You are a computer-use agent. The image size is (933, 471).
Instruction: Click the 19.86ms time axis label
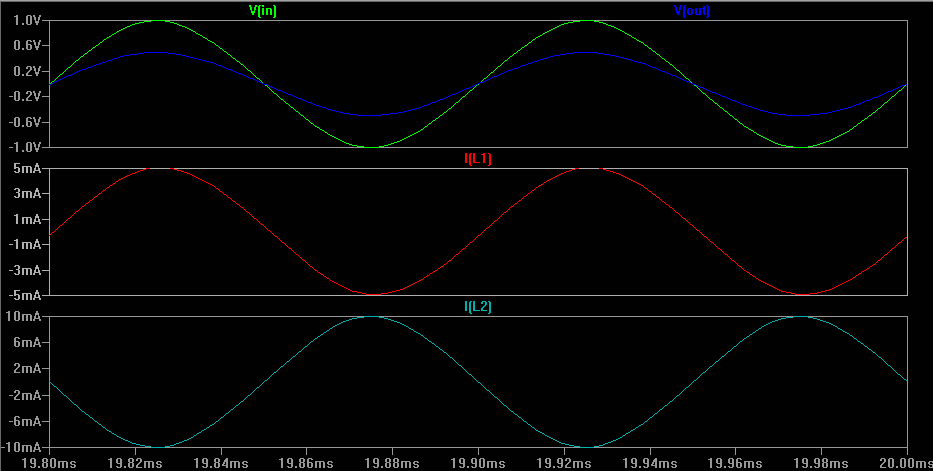[x=306, y=463]
